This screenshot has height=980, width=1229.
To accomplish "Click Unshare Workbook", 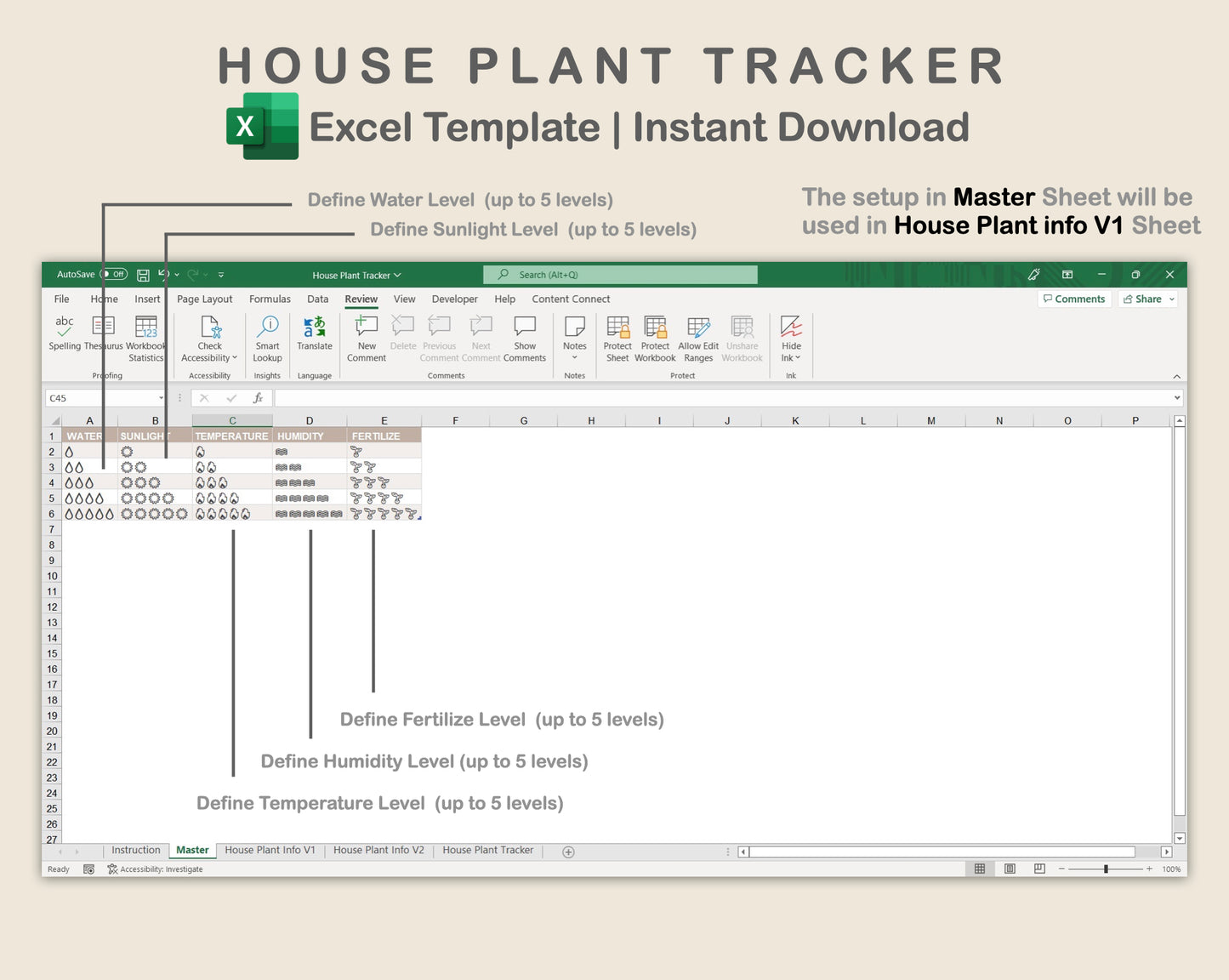I will [743, 339].
